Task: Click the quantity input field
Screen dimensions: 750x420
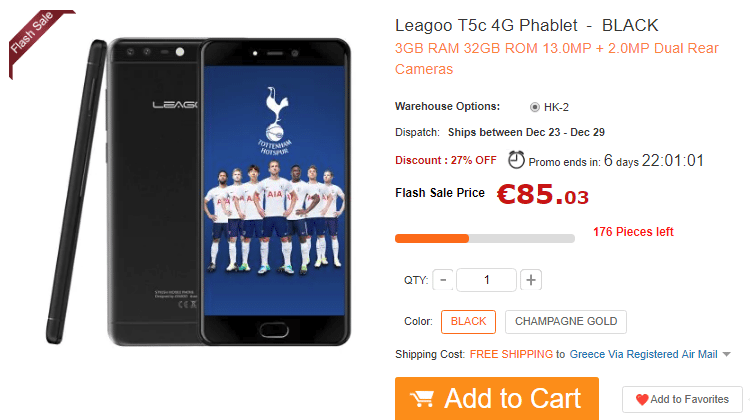Action: (x=486, y=280)
